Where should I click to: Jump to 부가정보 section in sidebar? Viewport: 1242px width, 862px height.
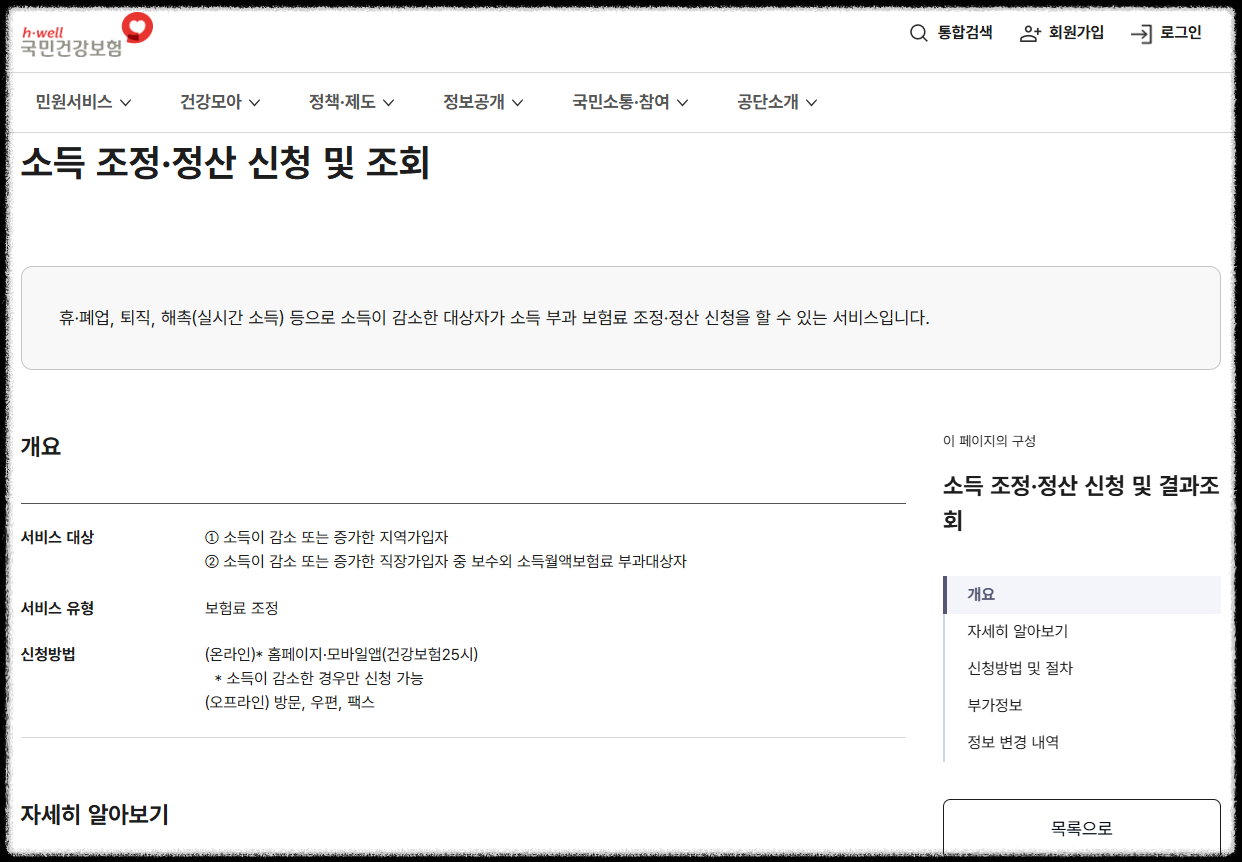coord(994,705)
